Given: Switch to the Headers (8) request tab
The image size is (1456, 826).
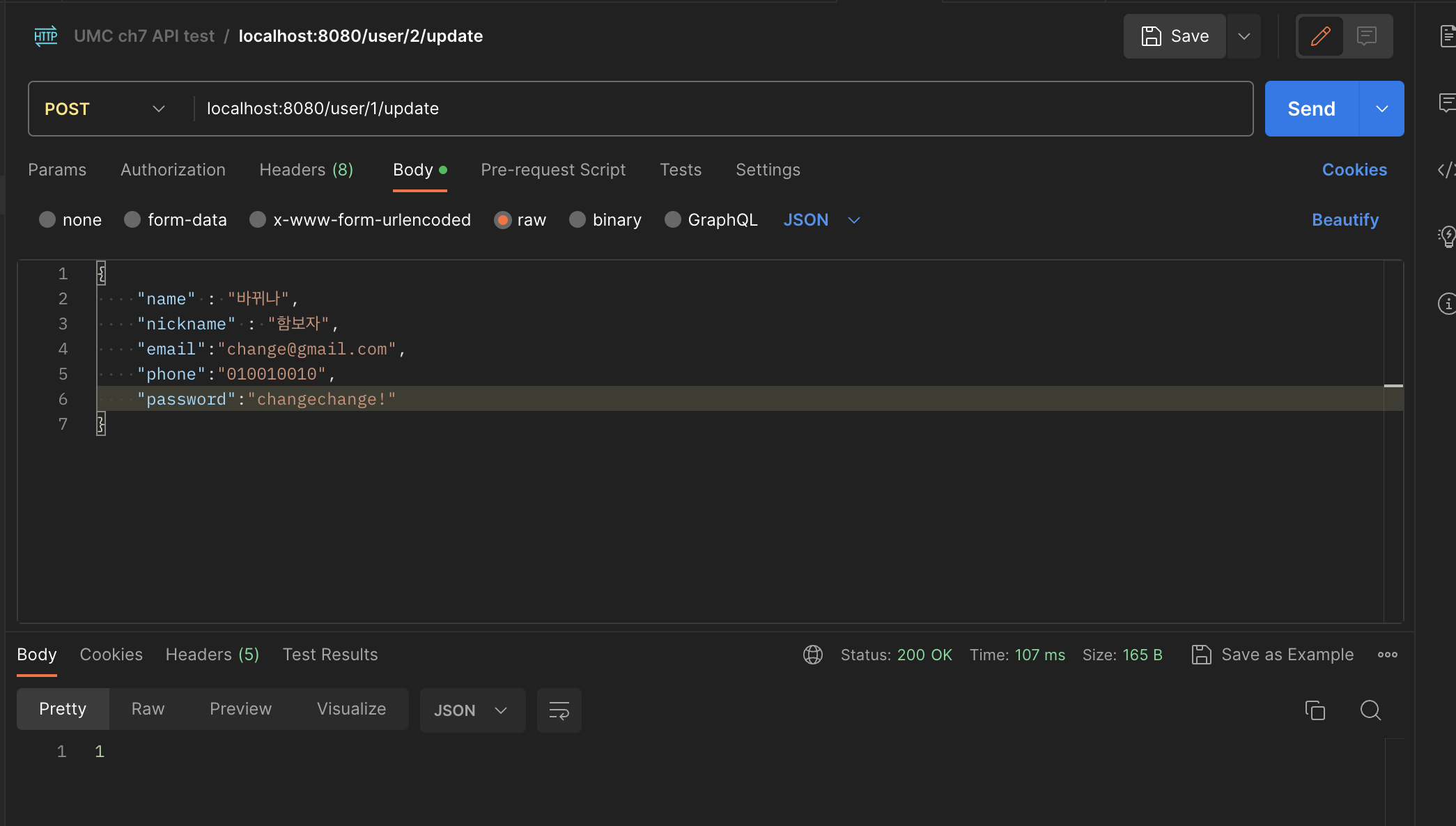Looking at the screenshot, I should click(306, 170).
